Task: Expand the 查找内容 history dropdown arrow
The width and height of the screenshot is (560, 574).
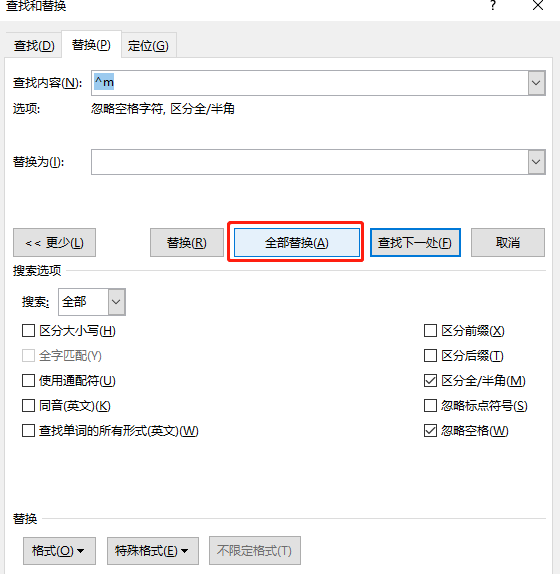Action: pyautogui.click(x=536, y=83)
